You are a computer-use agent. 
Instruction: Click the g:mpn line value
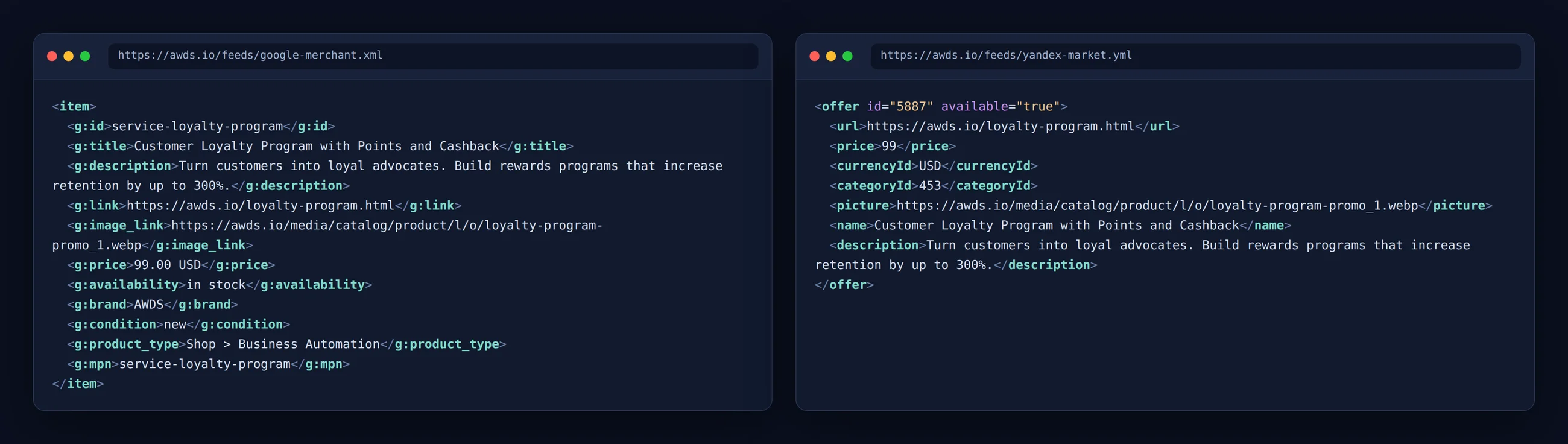[x=204, y=364]
